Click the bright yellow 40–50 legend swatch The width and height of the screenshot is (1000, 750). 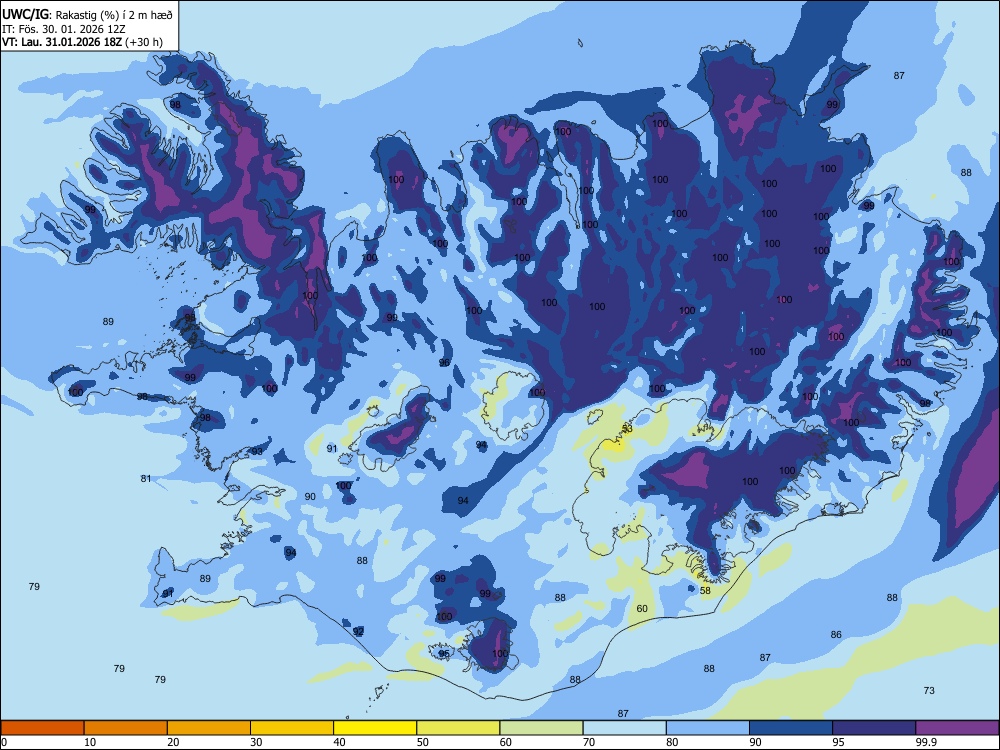375,728
